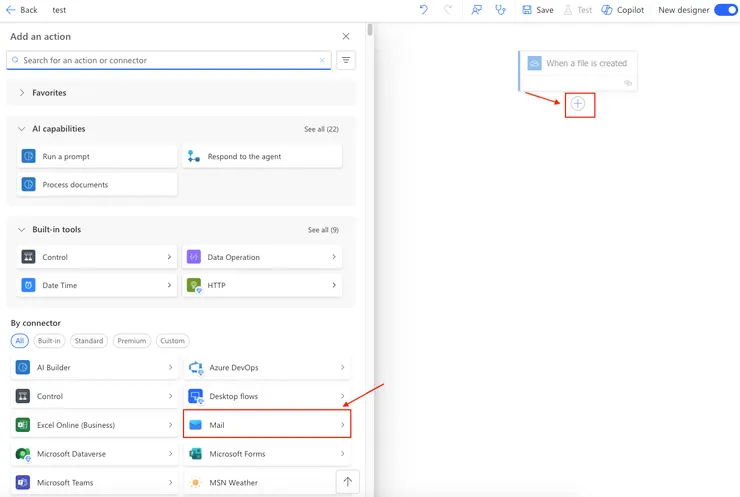The height and width of the screenshot is (497, 740).
Task: Click the Microsoft Dataverse icon
Action: 23,454
